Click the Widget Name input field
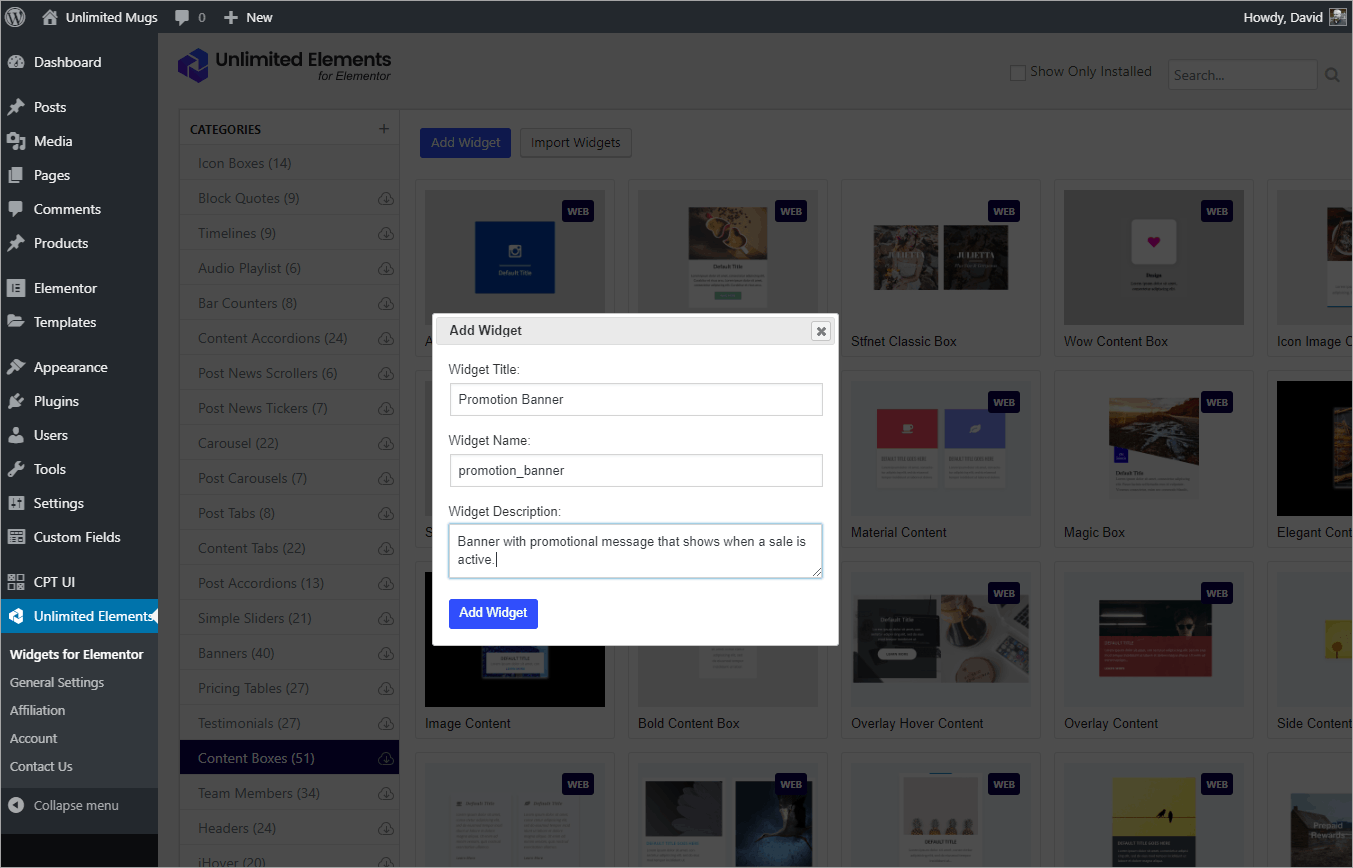 [x=636, y=470]
